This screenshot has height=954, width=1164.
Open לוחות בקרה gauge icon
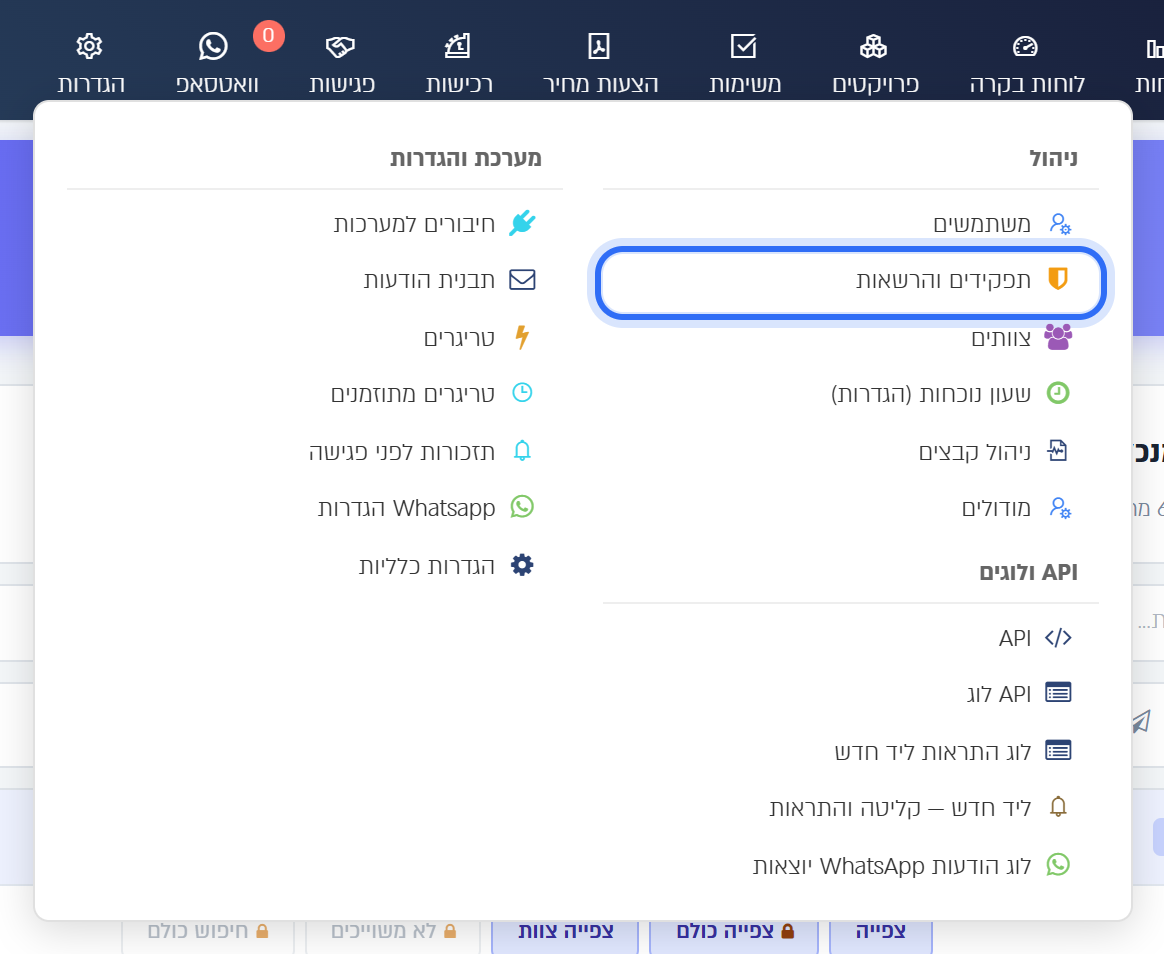point(1025,46)
